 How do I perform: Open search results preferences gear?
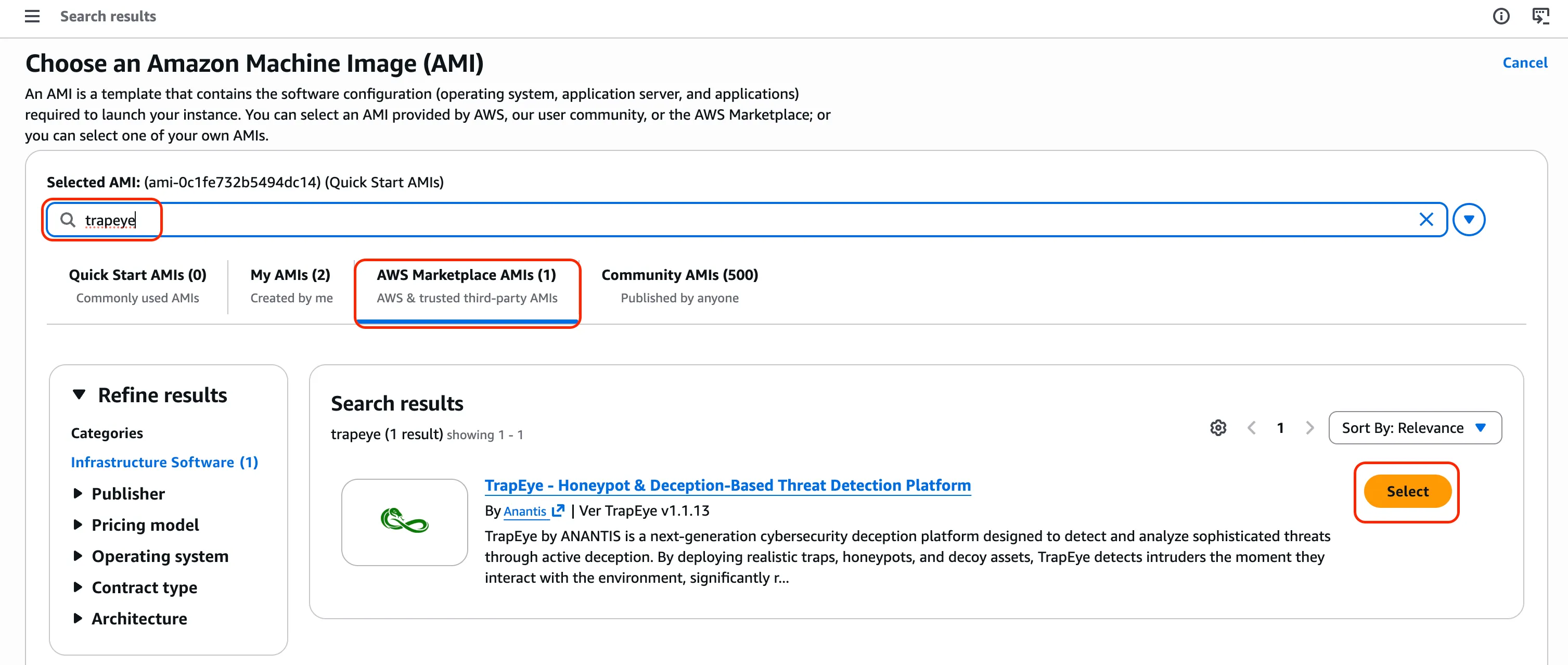(x=1218, y=428)
